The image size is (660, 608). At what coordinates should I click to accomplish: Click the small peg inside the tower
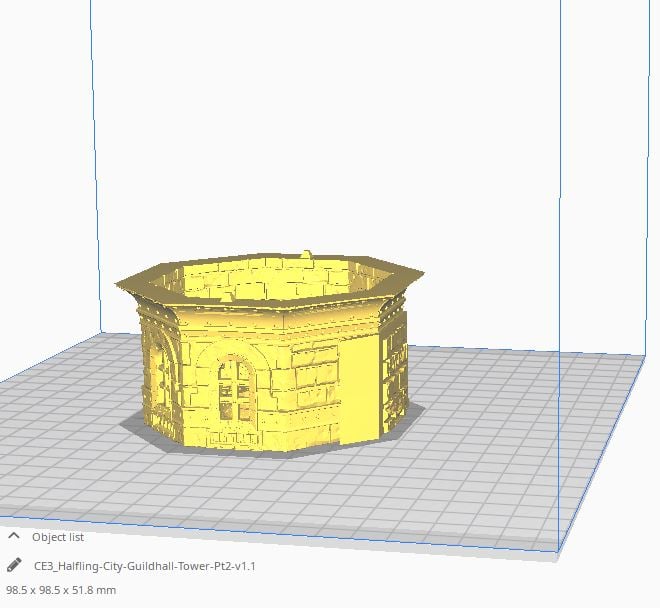309,256
